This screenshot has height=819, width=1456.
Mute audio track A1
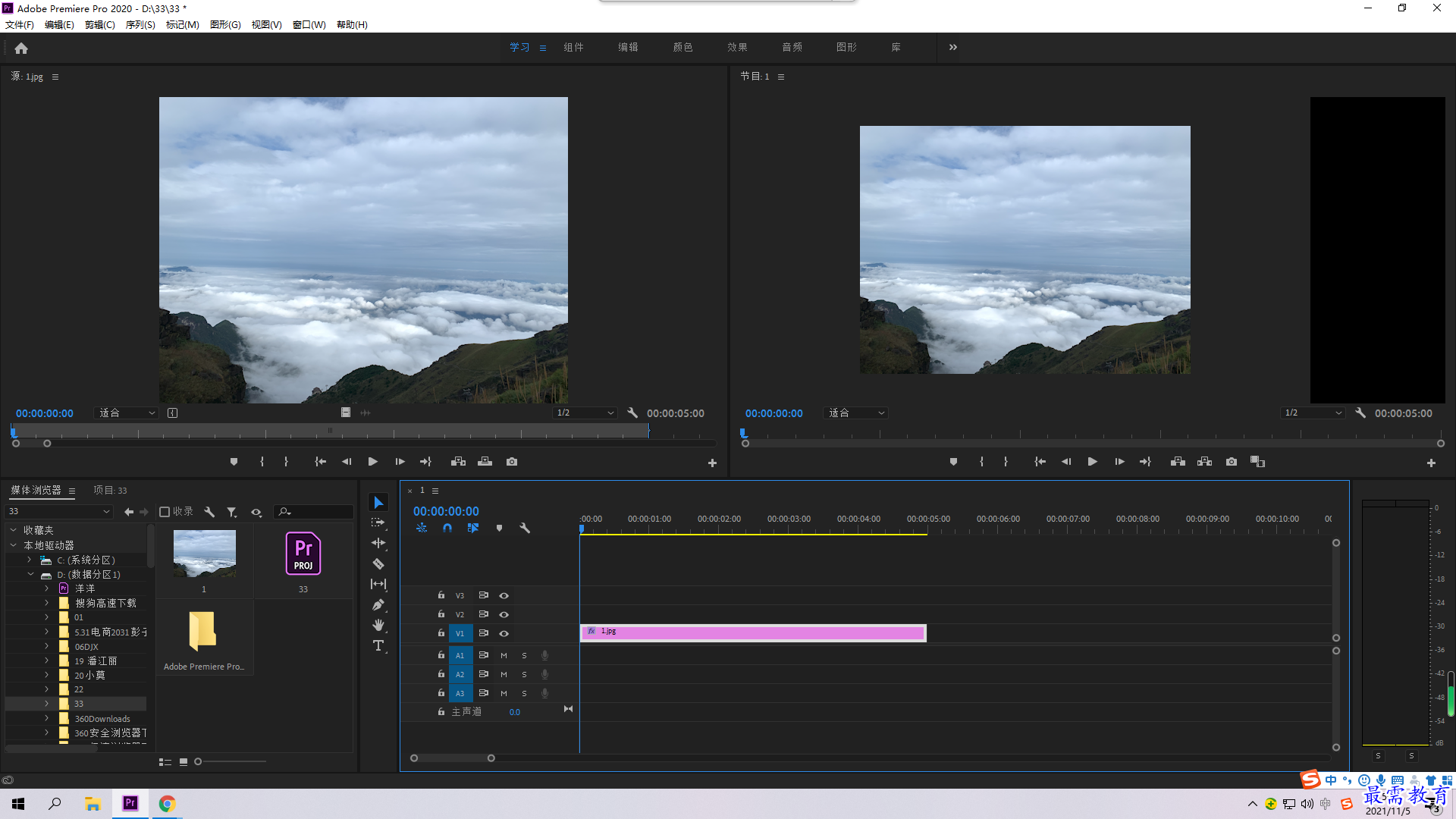[504, 655]
